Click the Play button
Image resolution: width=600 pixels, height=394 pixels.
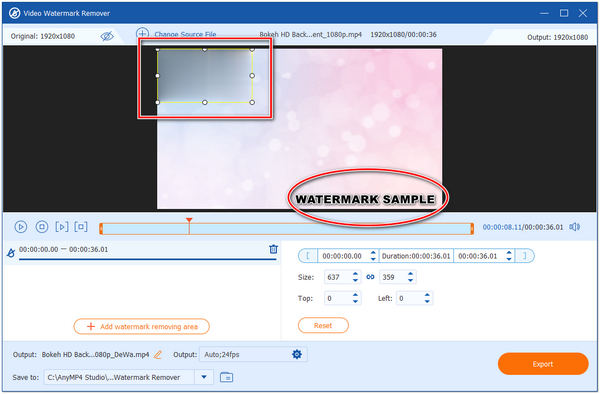click(x=21, y=227)
